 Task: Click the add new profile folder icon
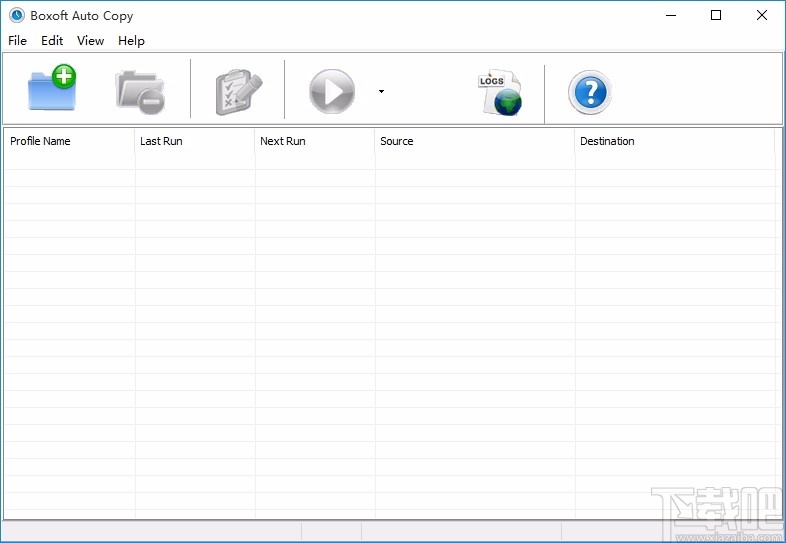(52, 88)
